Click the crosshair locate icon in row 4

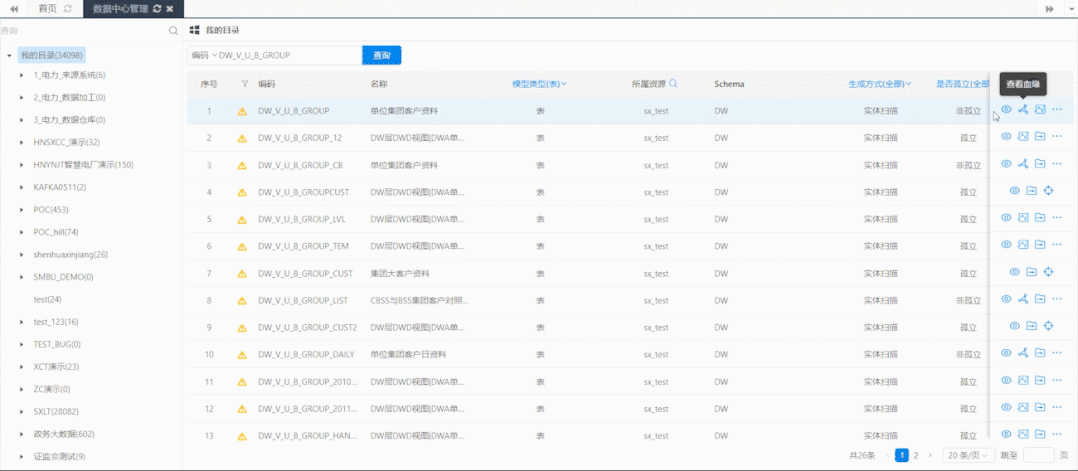click(1048, 190)
